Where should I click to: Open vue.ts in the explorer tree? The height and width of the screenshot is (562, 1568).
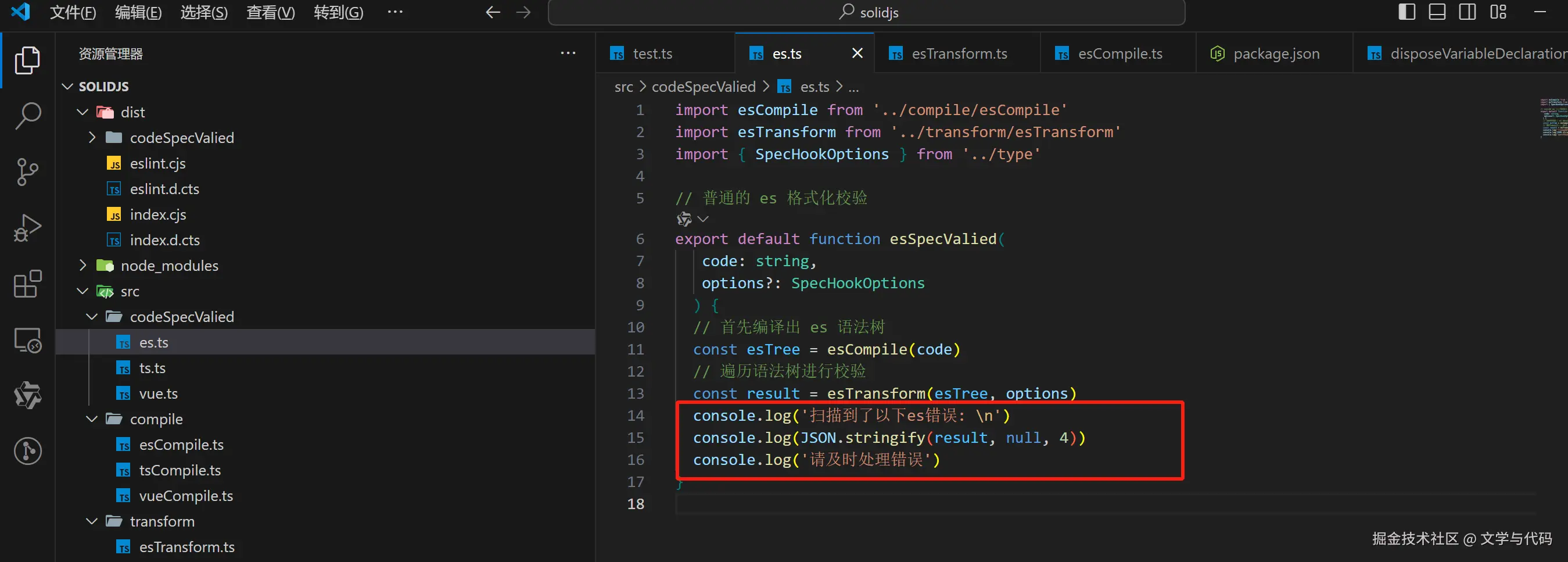click(x=158, y=394)
